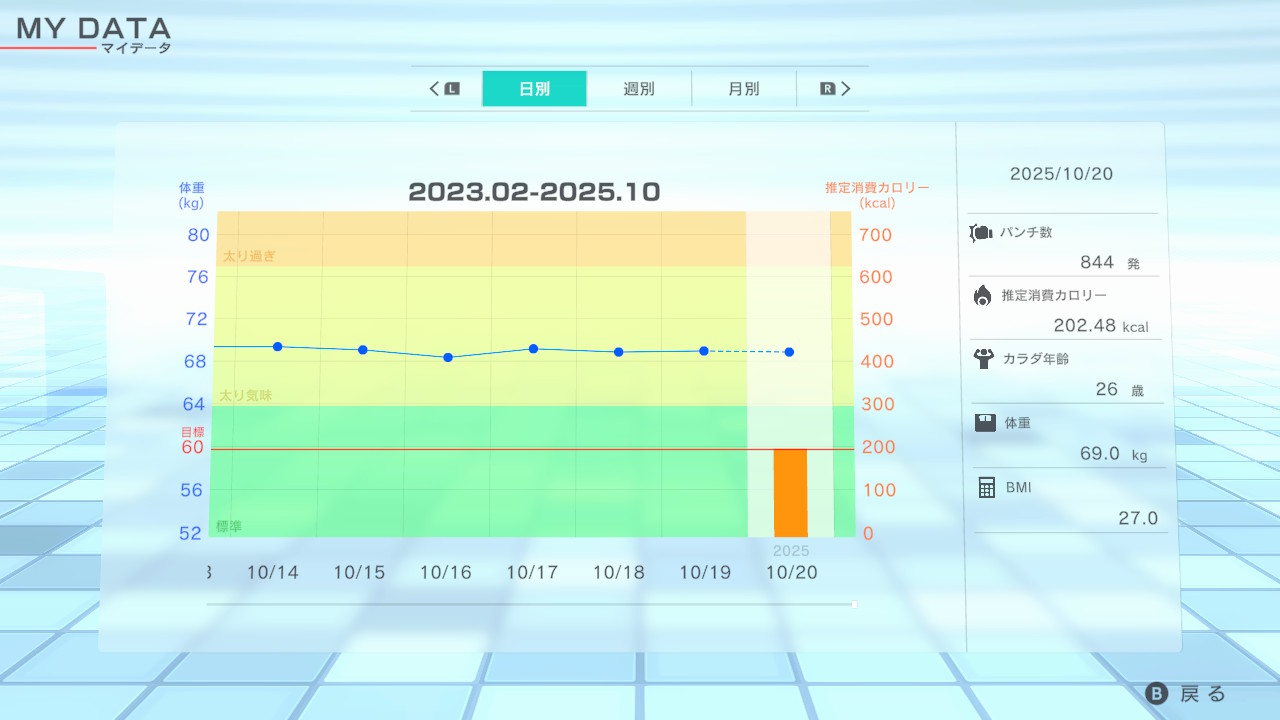Image resolution: width=1280 pixels, height=720 pixels.
Task: Click the orange calorie bar for 10/20
Action: [790, 492]
